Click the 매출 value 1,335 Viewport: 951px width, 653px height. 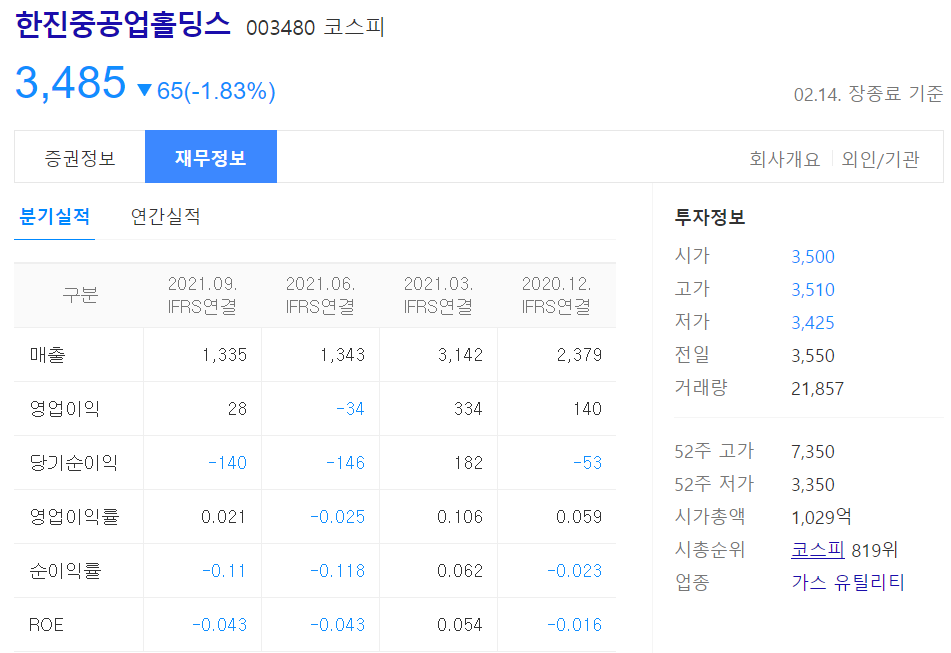coord(224,355)
